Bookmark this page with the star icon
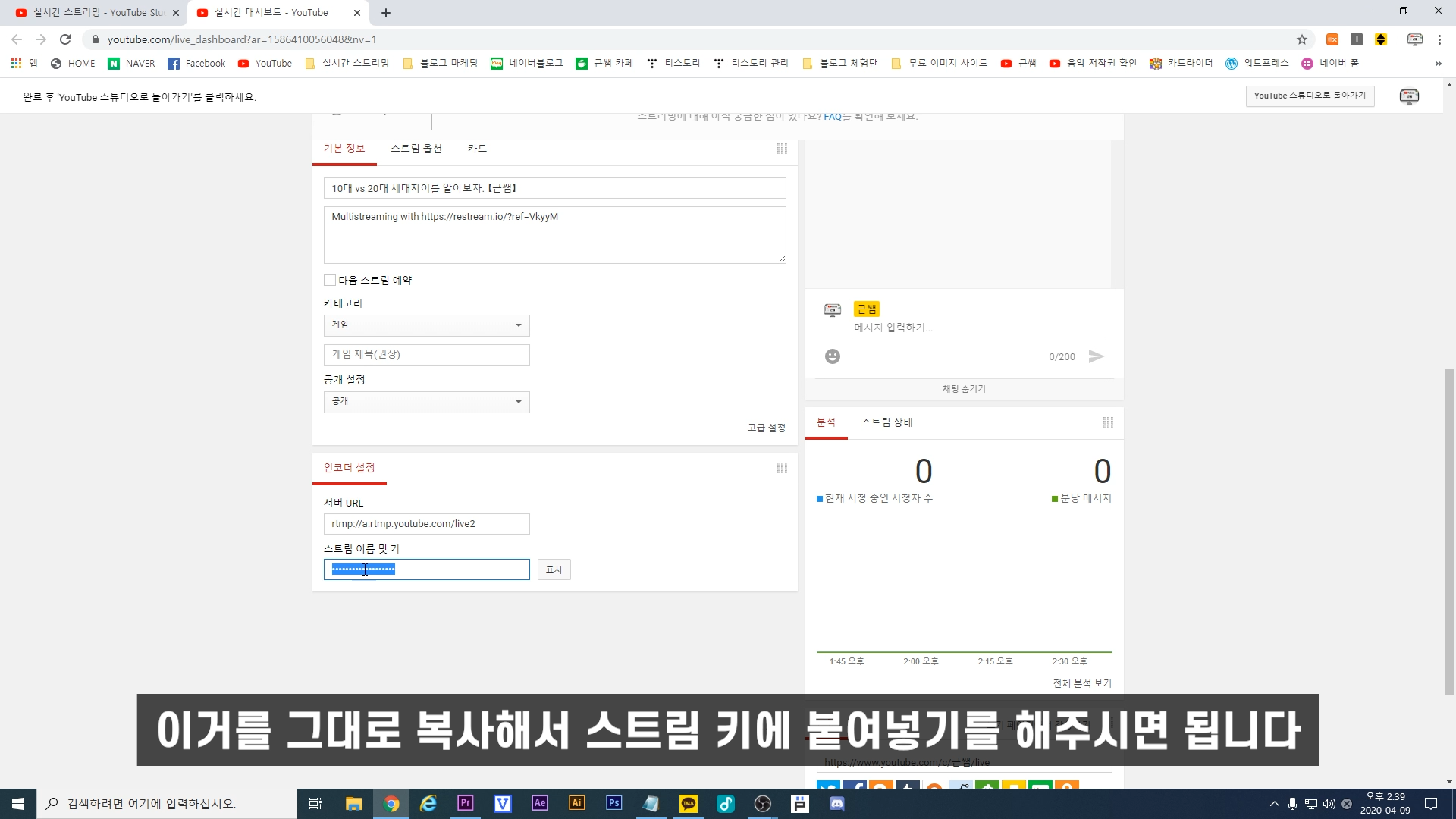 [1302, 39]
